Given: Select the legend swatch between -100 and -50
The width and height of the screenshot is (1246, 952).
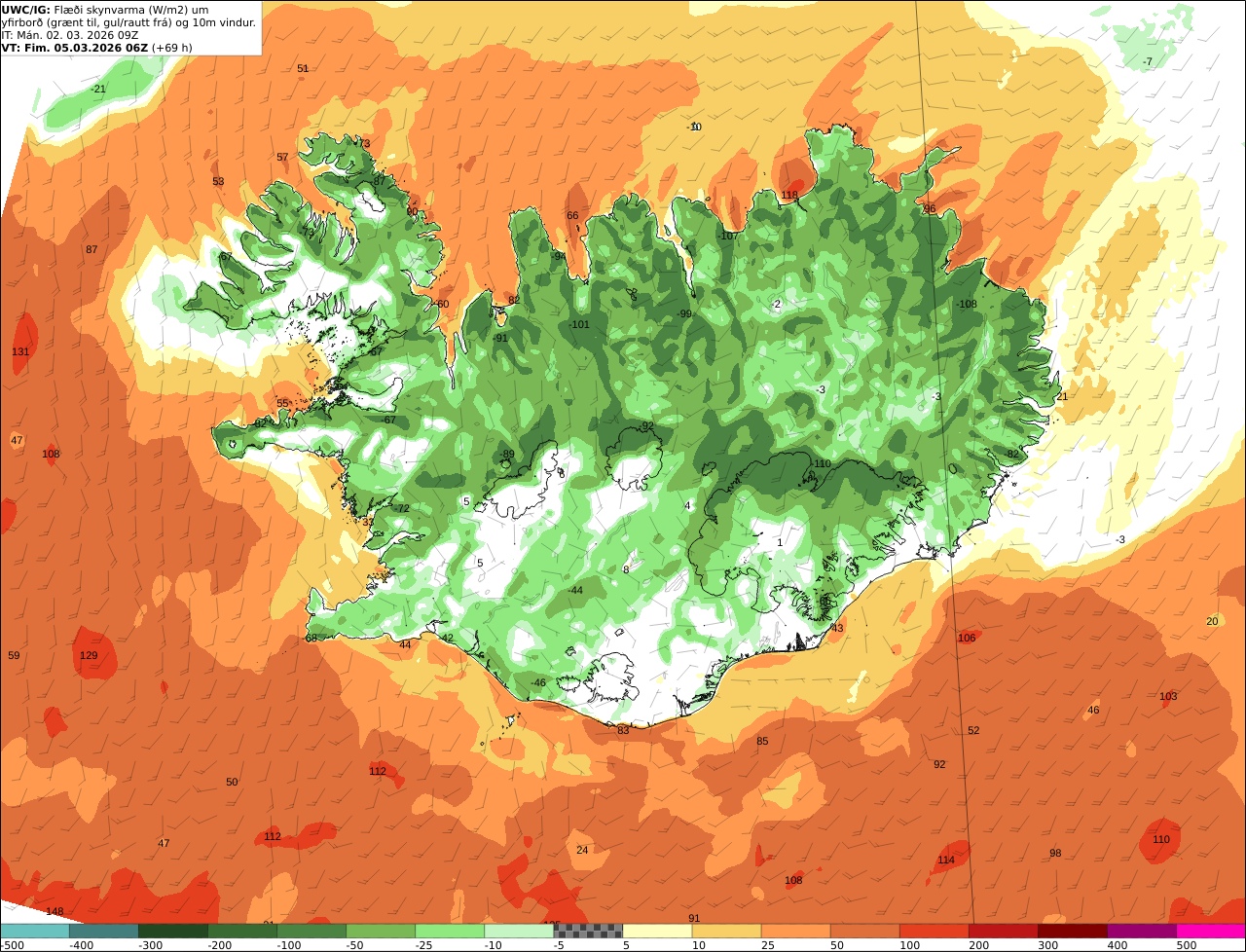Looking at the screenshot, I should tap(311, 931).
